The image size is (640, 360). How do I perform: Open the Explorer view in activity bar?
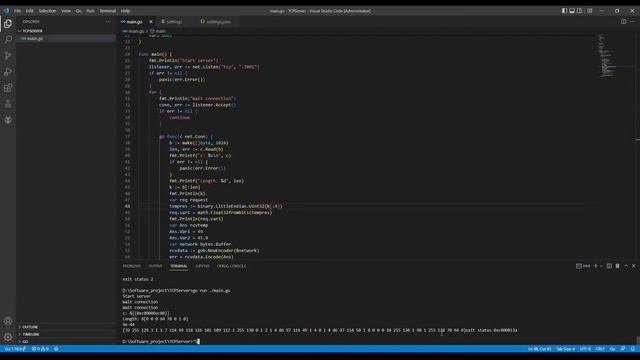8,24
